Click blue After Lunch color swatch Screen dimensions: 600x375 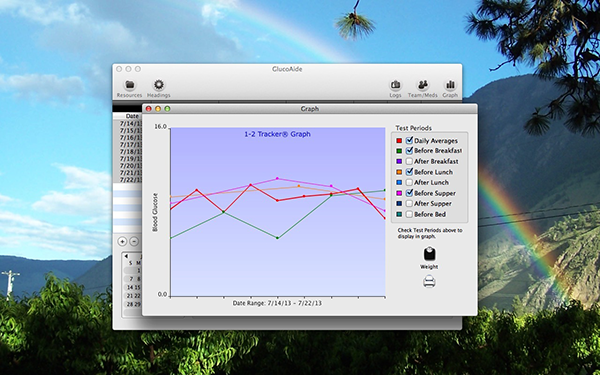coord(399,183)
